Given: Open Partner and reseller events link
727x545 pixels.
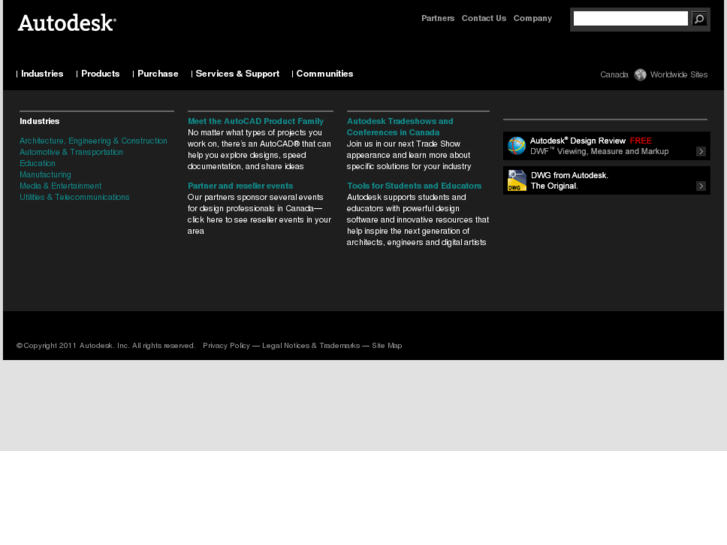Looking at the screenshot, I should [240, 186].
